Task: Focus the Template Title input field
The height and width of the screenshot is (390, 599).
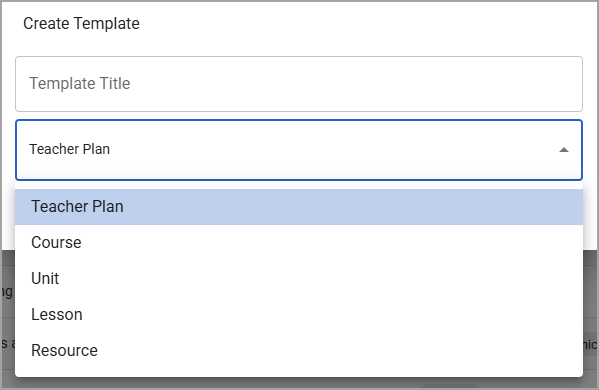Action: click(x=299, y=84)
